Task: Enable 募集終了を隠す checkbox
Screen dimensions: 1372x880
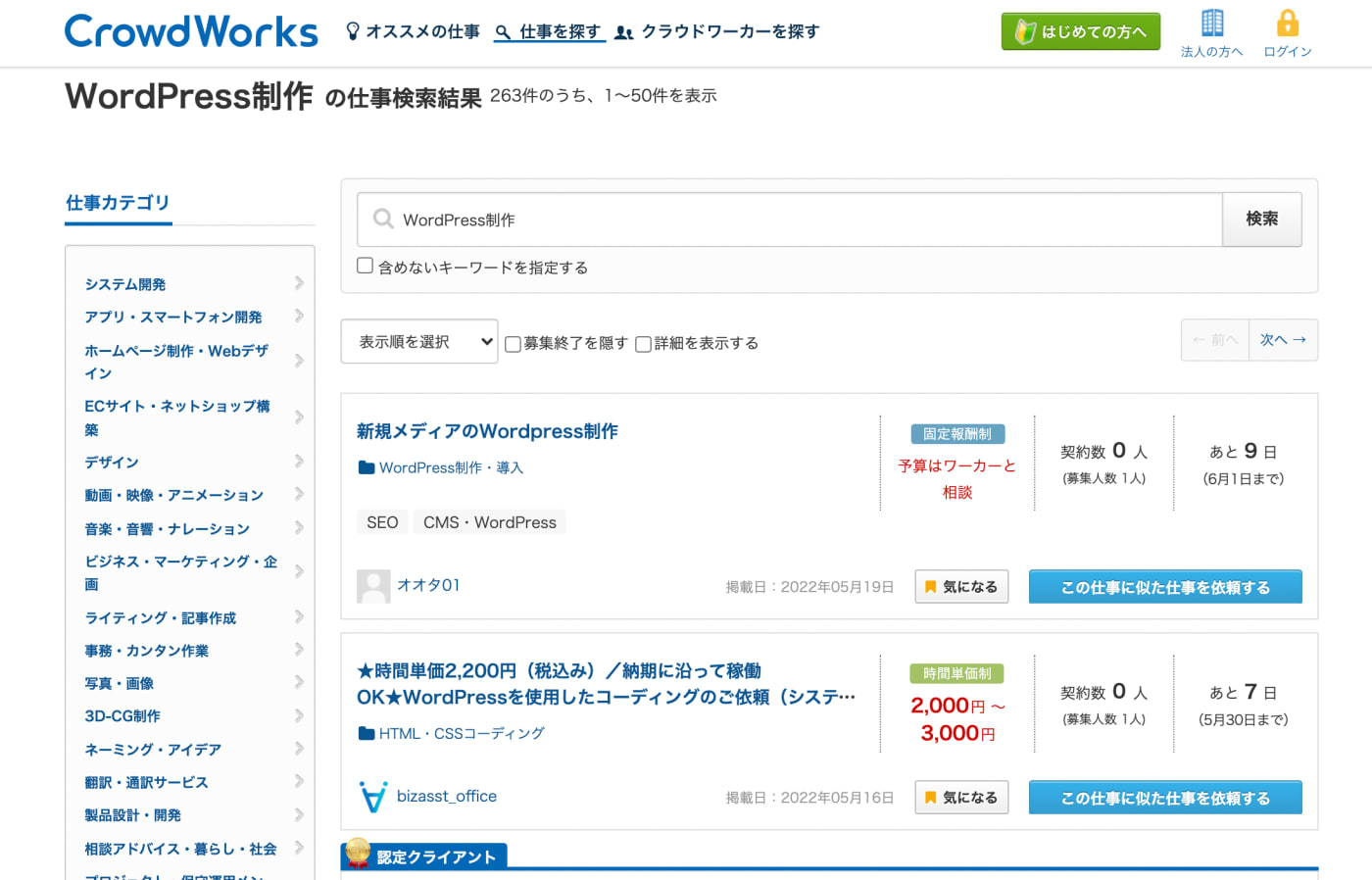Action: pyautogui.click(x=513, y=344)
